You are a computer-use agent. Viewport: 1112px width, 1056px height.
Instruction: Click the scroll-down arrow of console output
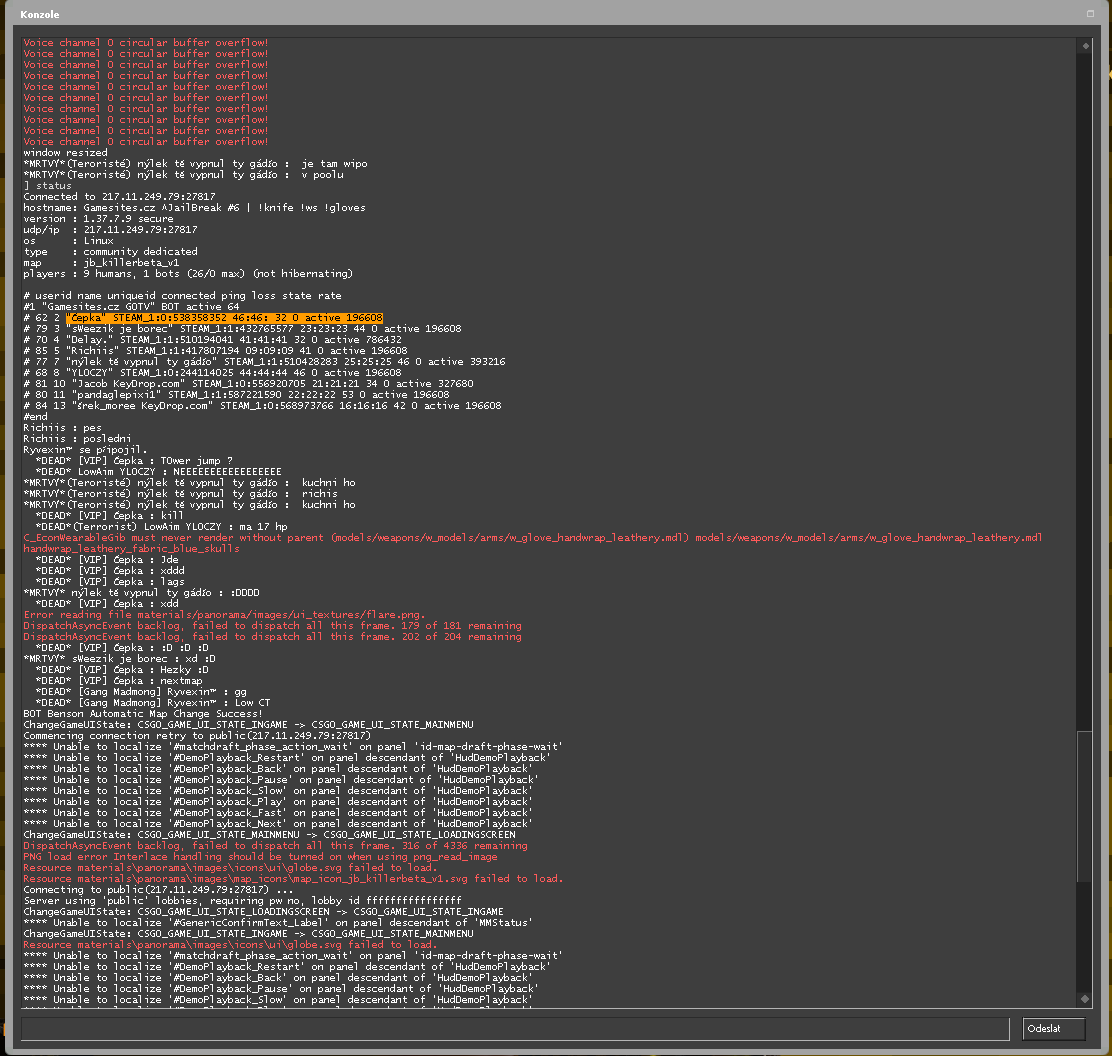point(1084,999)
